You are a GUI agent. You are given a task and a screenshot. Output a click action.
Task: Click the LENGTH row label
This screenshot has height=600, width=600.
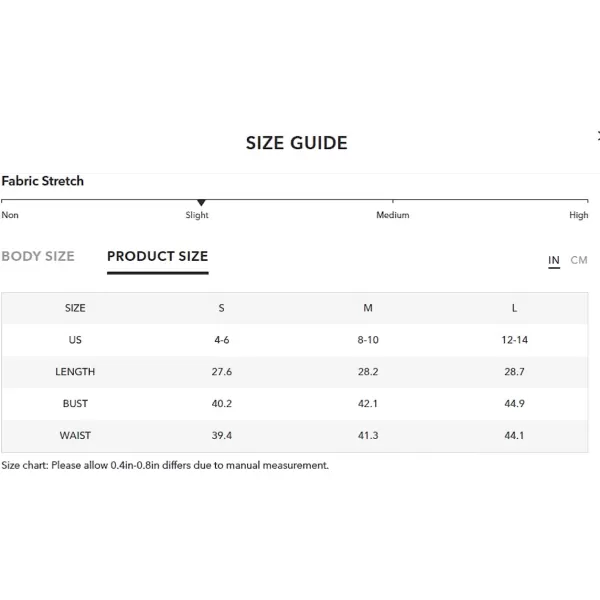[x=75, y=372]
